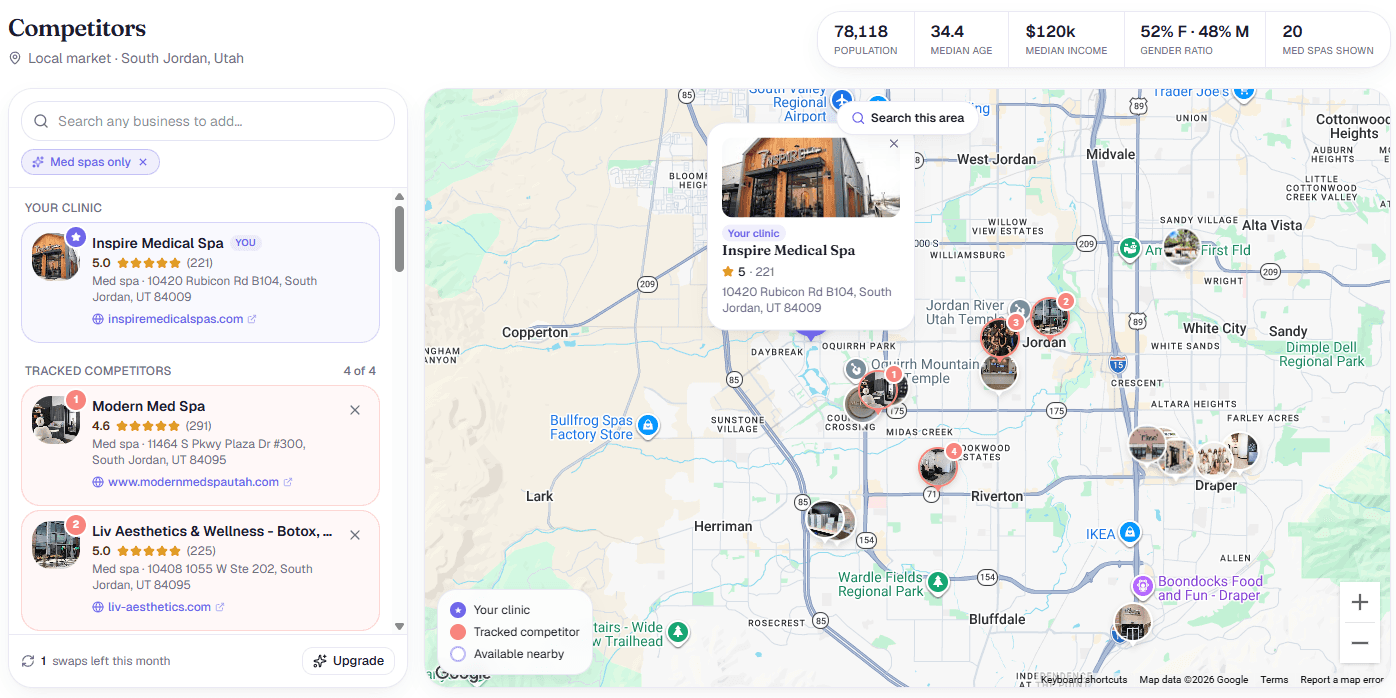This screenshot has width=1396, height=698.
Task: Click the Median Age 34.4 stat
Action: pyautogui.click(x=961, y=40)
